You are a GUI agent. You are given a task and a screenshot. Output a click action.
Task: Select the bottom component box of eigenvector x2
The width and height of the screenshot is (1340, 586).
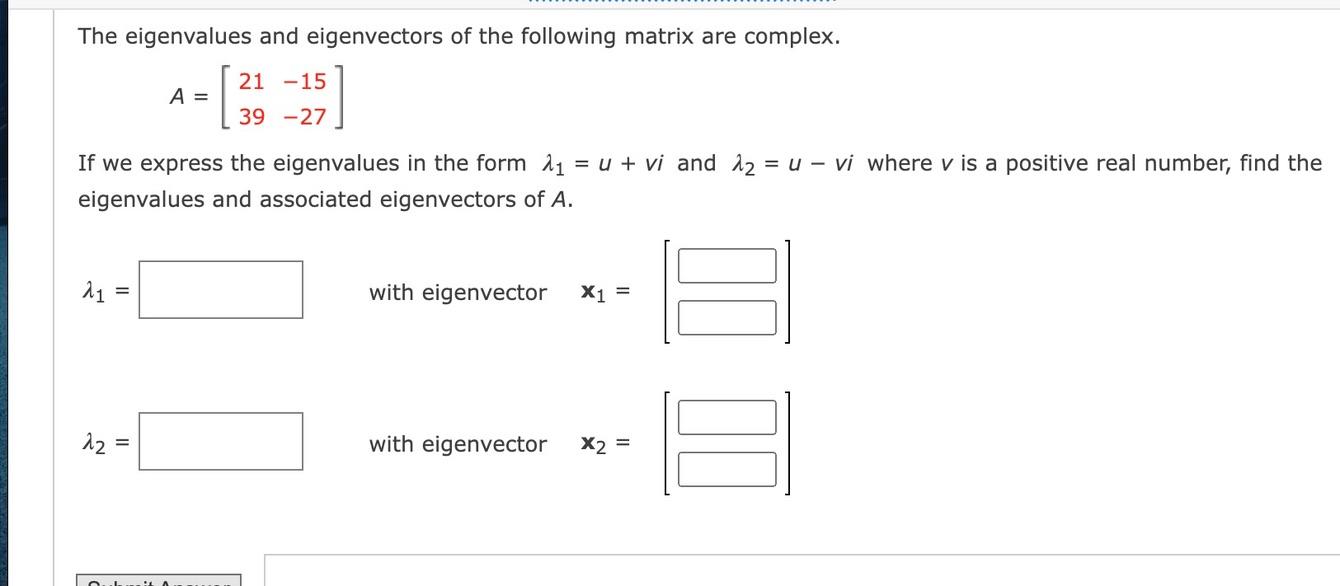(x=727, y=469)
